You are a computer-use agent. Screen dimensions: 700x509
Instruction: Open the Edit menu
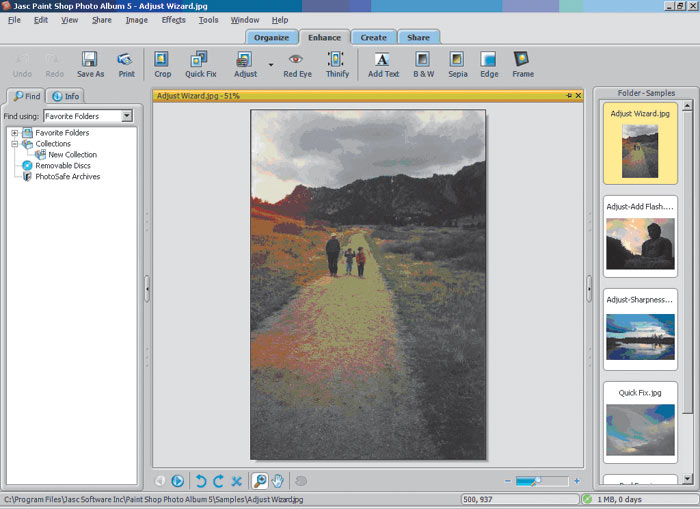click(x=41, y=20)
